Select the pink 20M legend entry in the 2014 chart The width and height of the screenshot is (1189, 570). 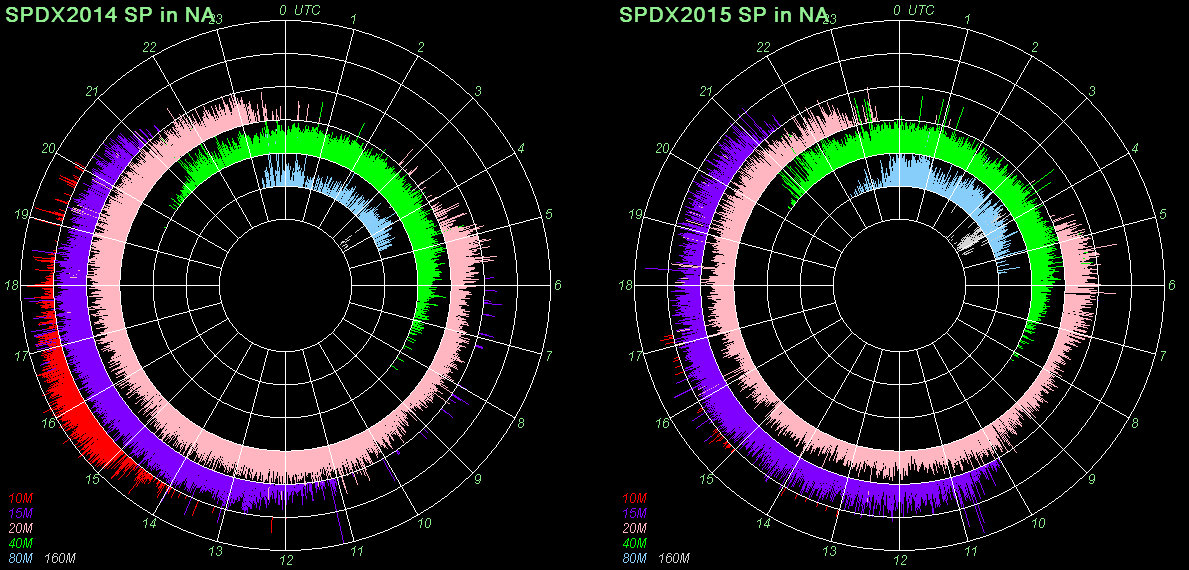pyautogui.click(x=20, y=528)
